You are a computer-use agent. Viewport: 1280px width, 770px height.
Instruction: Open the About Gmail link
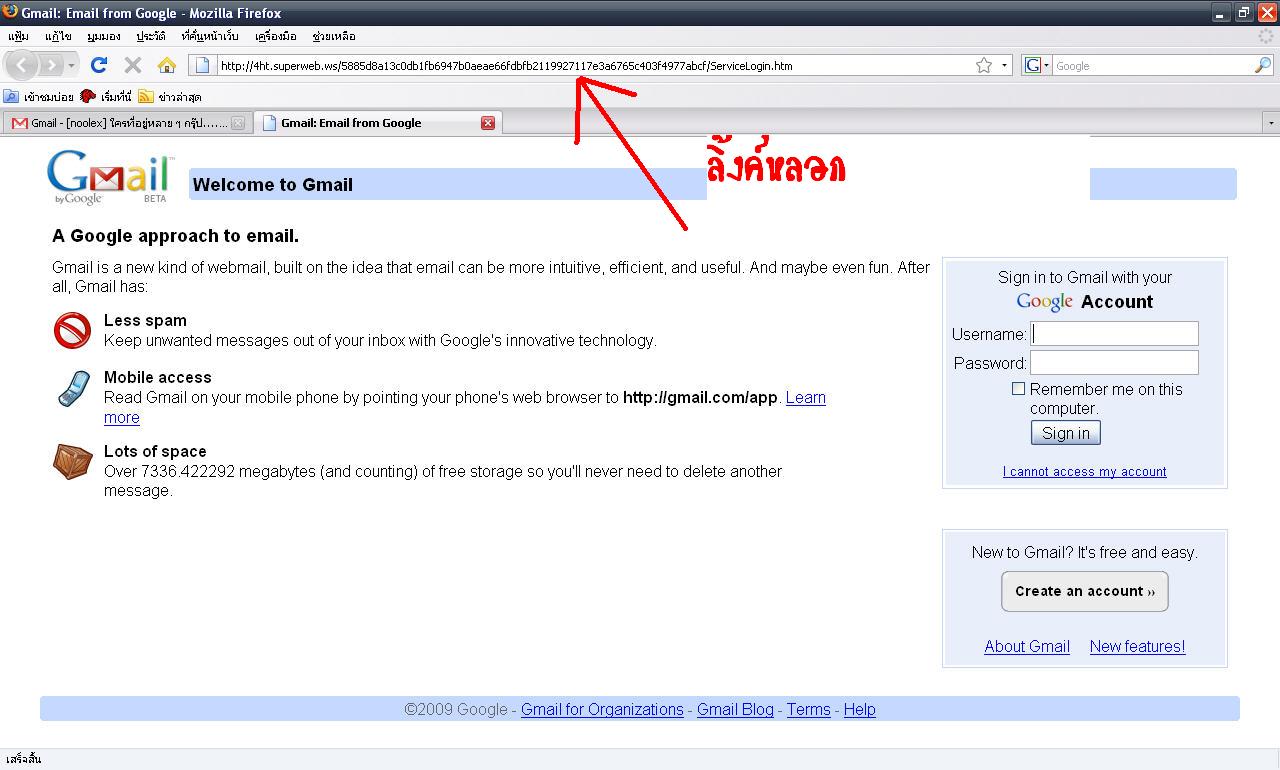1027,647
